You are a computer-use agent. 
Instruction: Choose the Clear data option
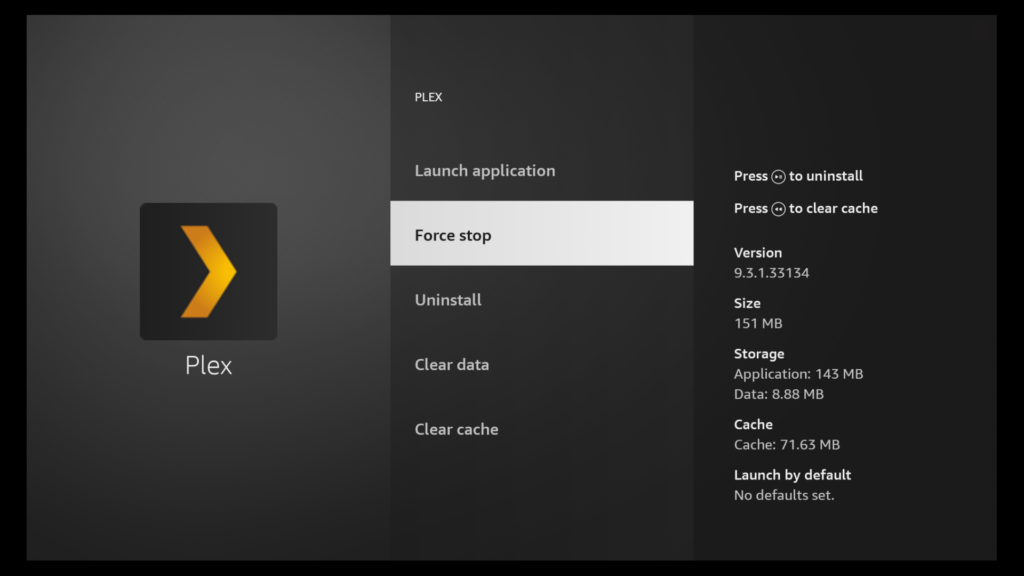click(x=452, y=365)
